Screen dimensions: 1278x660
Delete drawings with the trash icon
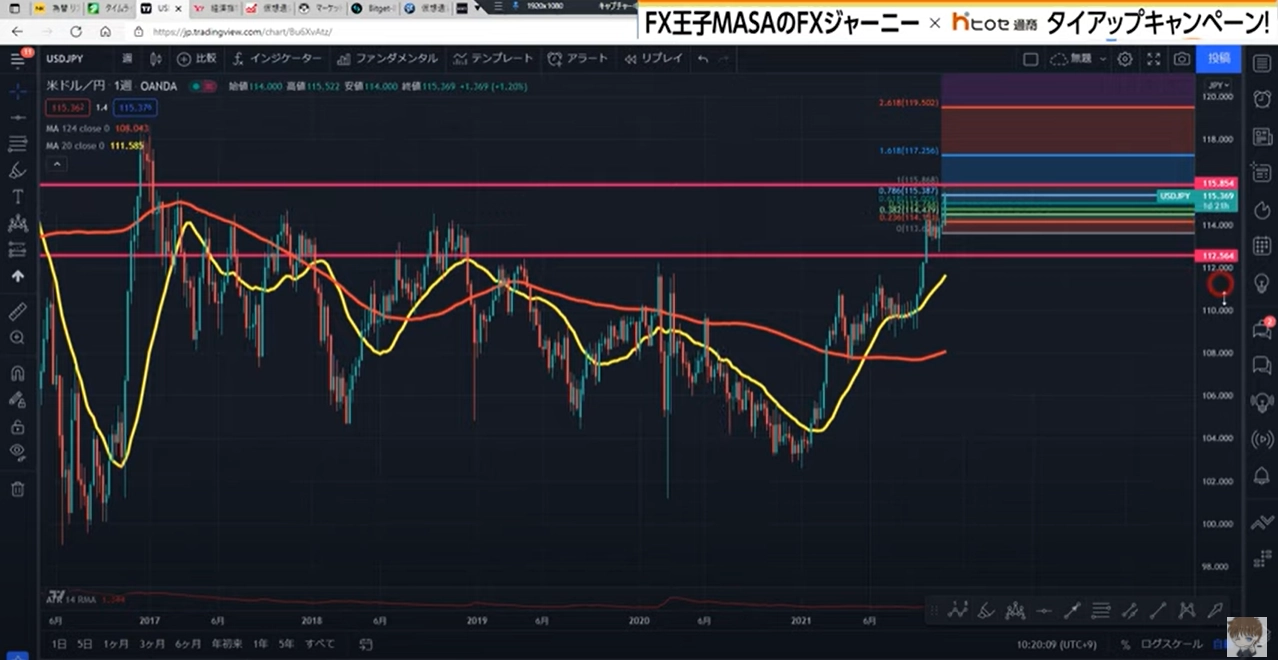click(17, 488)
